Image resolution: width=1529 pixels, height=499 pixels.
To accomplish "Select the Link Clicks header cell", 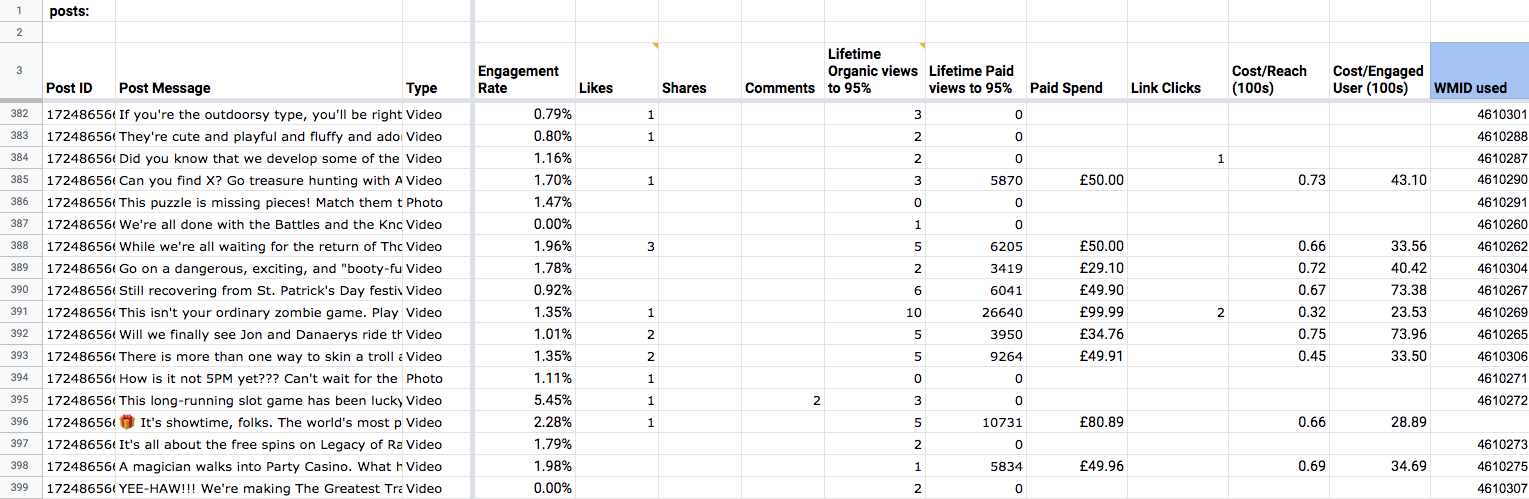I will click(1178, 71).
